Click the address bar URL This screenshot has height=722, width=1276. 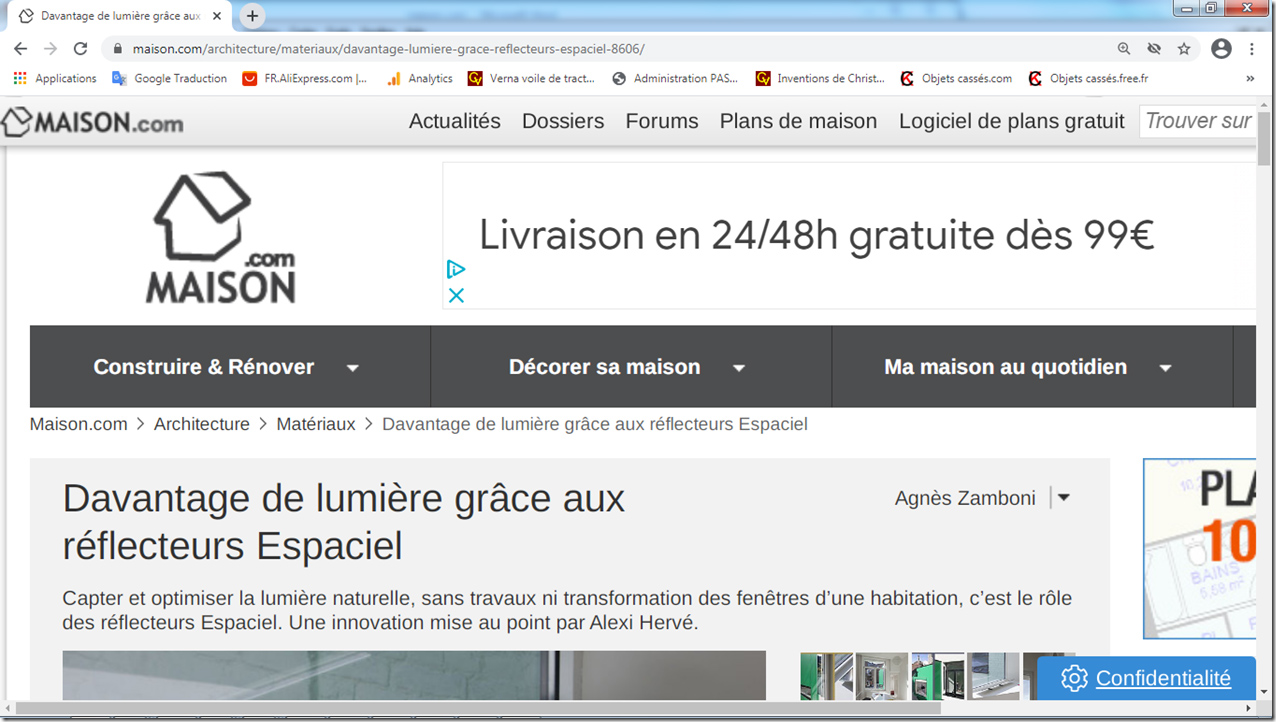point(388,48)
